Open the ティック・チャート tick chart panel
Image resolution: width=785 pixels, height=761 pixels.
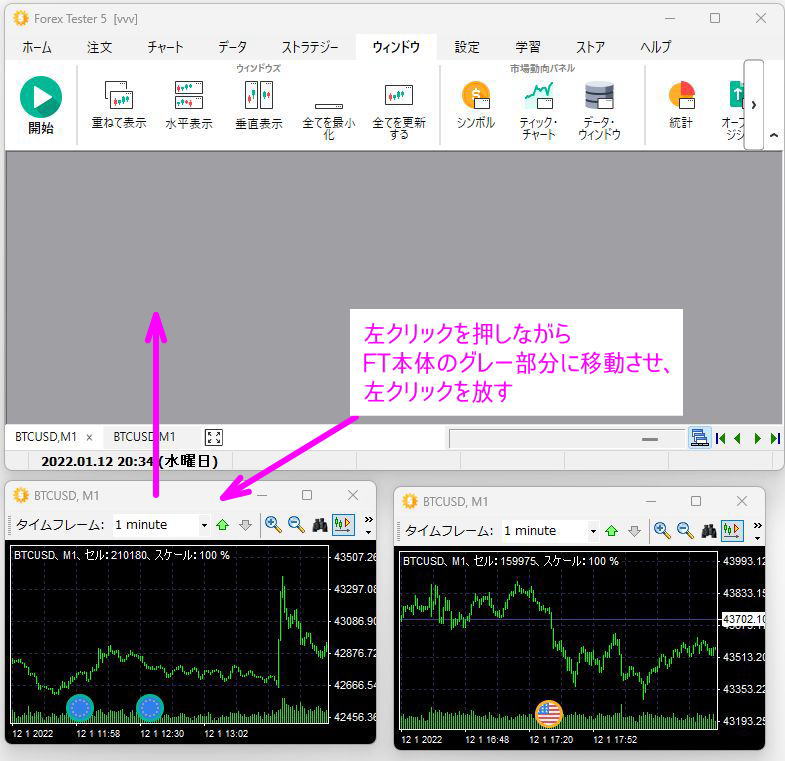coord(538,95)
